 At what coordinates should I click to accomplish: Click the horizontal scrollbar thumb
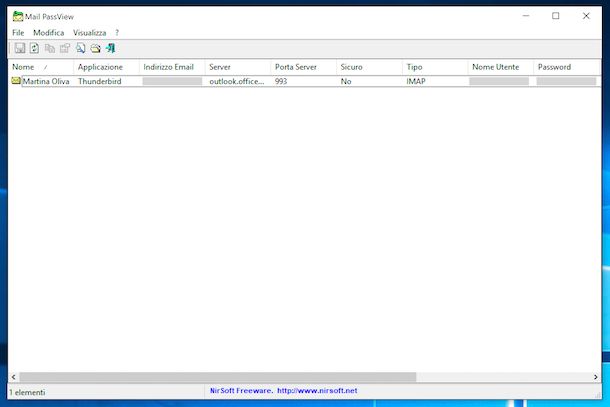[x=218, y=377]
